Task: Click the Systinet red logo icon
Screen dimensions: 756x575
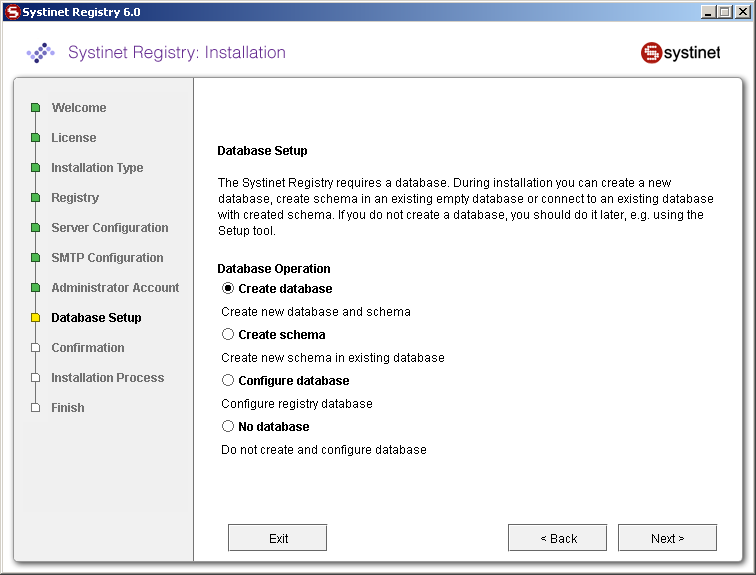Action: (x=651, y=53)
